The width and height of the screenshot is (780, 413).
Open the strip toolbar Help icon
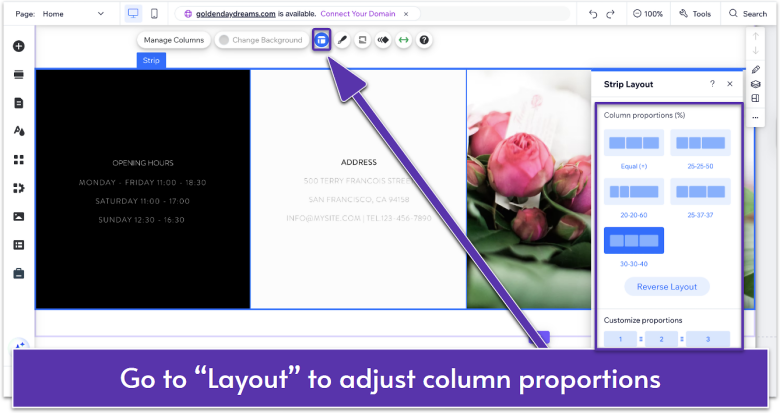pos(424,40)
